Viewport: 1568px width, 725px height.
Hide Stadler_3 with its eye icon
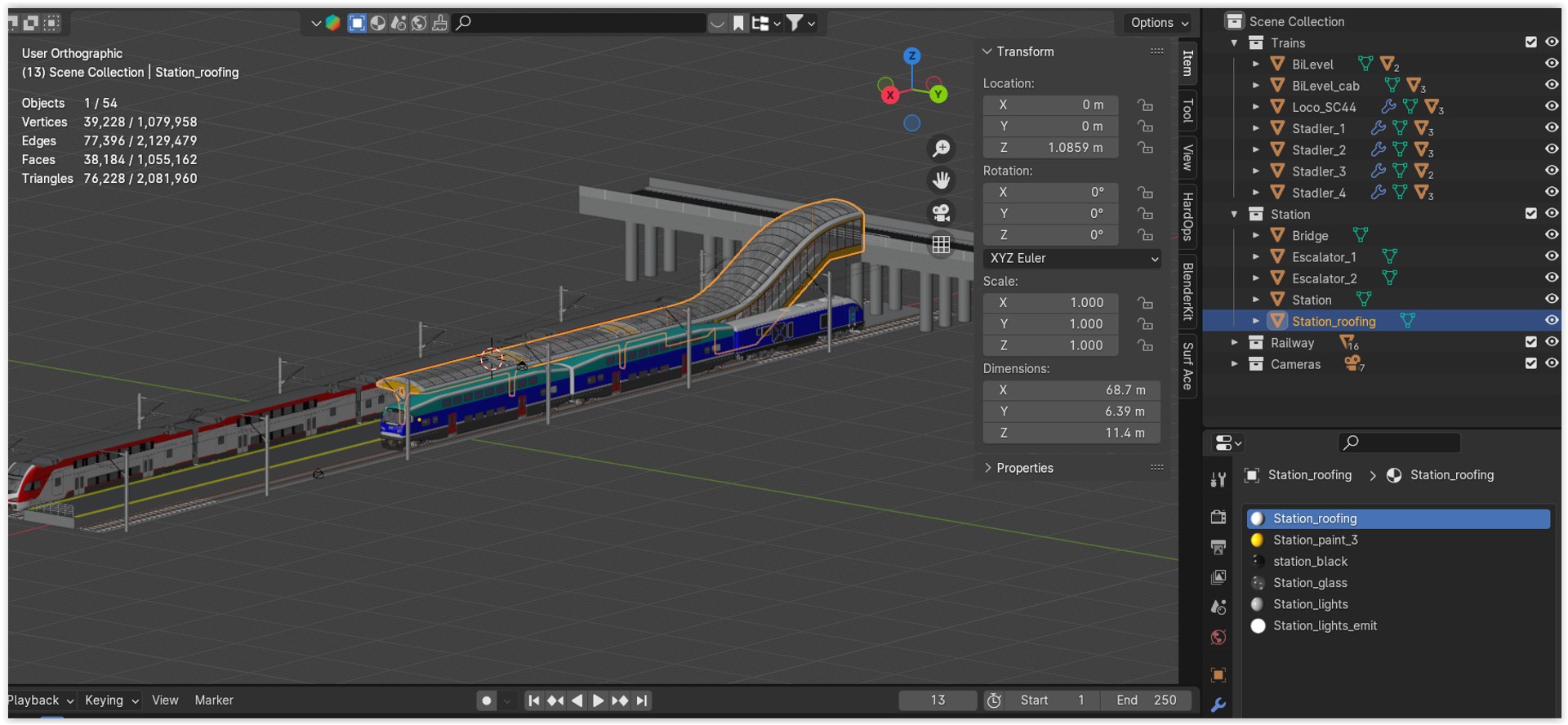point(1552,171)
